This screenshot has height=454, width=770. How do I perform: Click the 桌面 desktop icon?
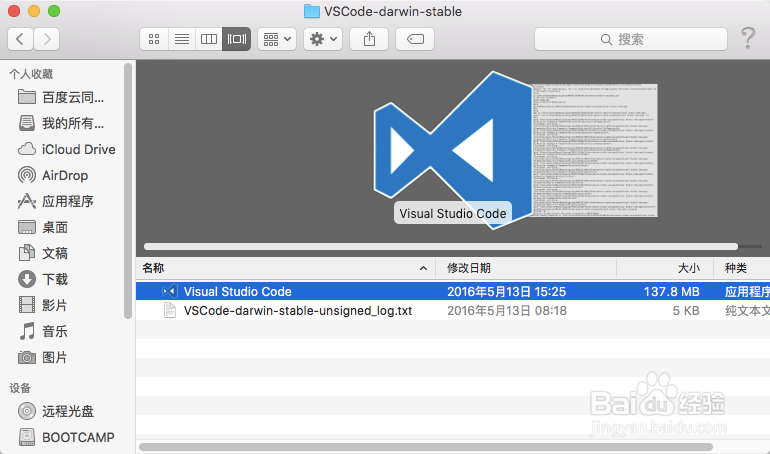[x=27, y=227]
